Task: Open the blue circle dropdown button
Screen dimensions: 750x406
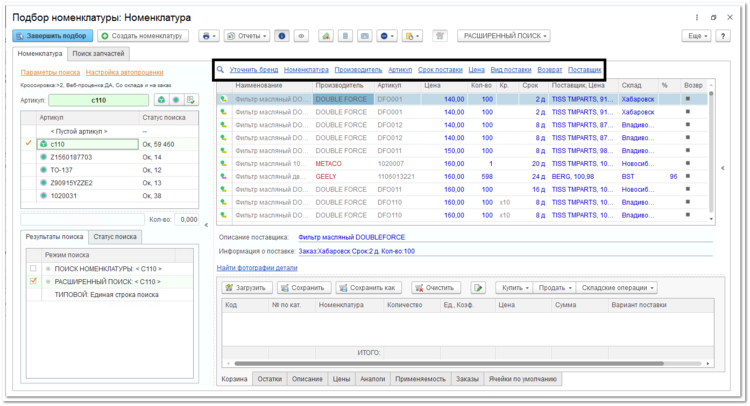Action: click(x=387, y=36)
